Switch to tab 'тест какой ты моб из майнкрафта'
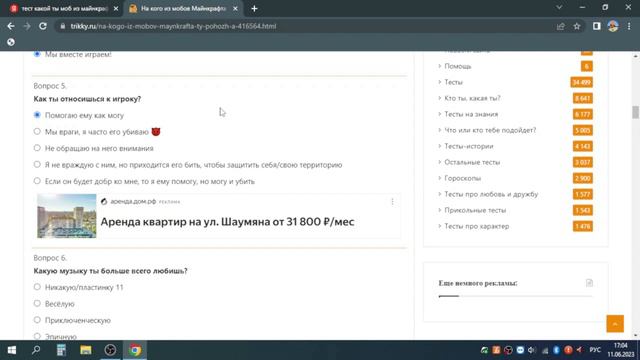 point(63,9)
